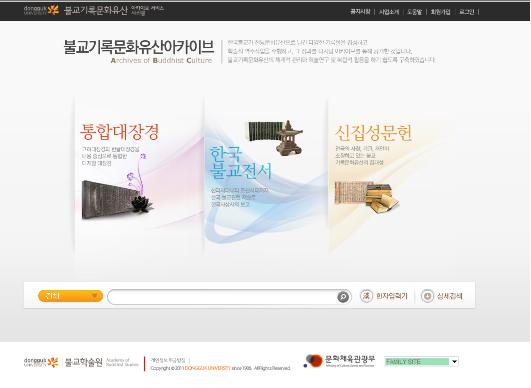Click the magnifier search icon in search box

pos(343,297)
